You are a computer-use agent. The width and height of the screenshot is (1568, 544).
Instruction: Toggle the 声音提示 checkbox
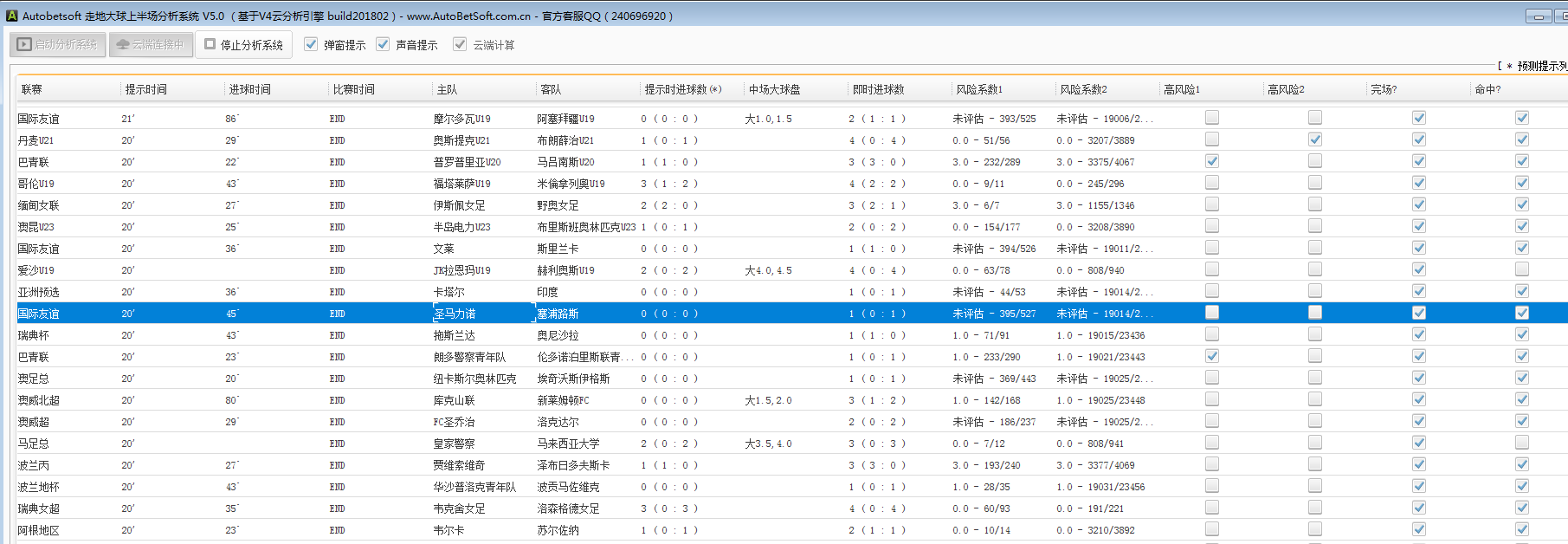(383, 44)
